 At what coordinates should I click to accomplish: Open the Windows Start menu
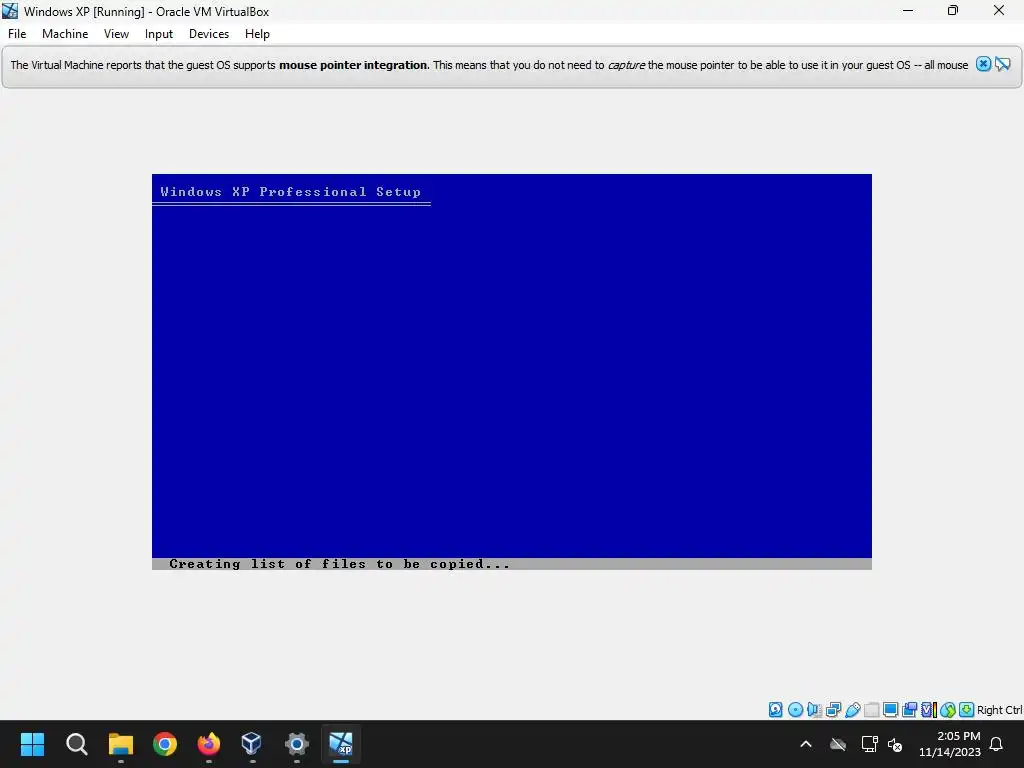[32, 744]
